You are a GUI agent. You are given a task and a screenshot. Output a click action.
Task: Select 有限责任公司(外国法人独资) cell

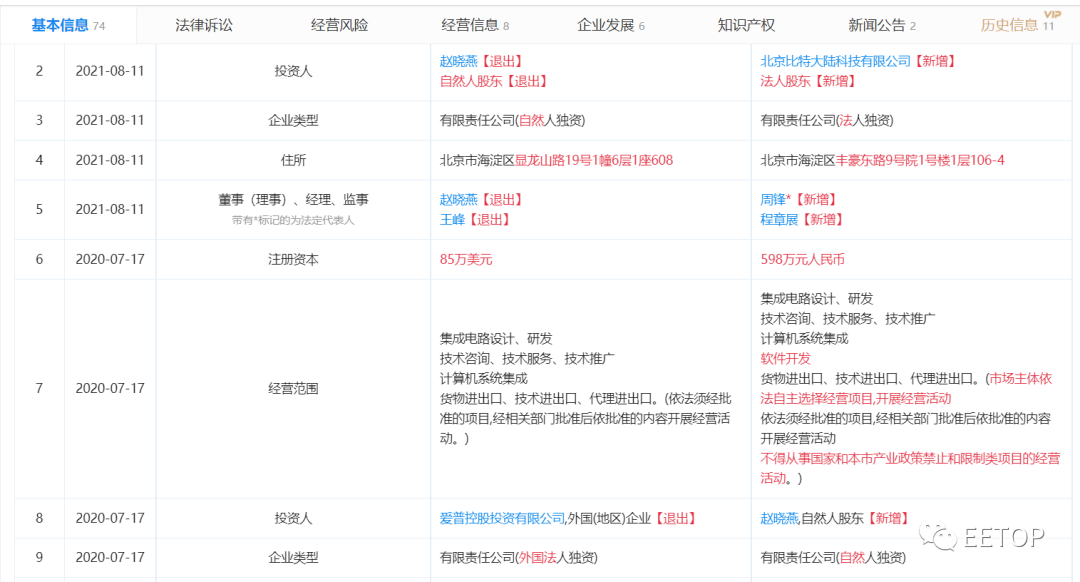(x=519, y=557)
